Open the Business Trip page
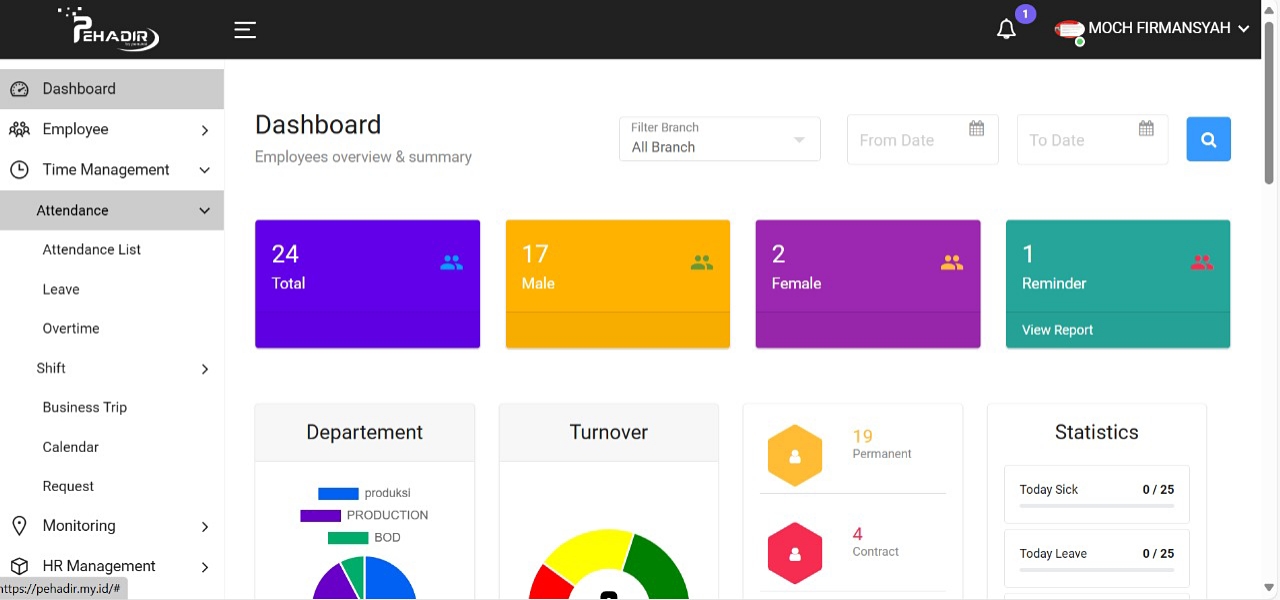The height and width of the screenshot is (600, 1280). click(85, 407)
